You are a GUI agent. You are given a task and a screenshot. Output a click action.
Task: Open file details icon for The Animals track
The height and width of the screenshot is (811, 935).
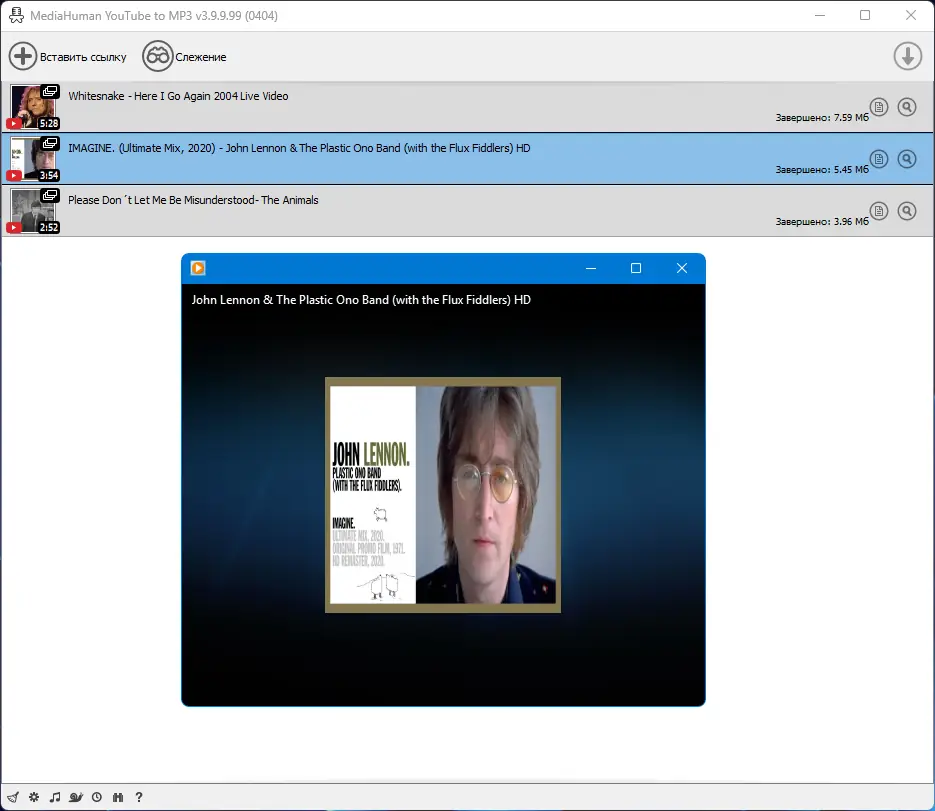pyautogui.click(x=879, y=211)
